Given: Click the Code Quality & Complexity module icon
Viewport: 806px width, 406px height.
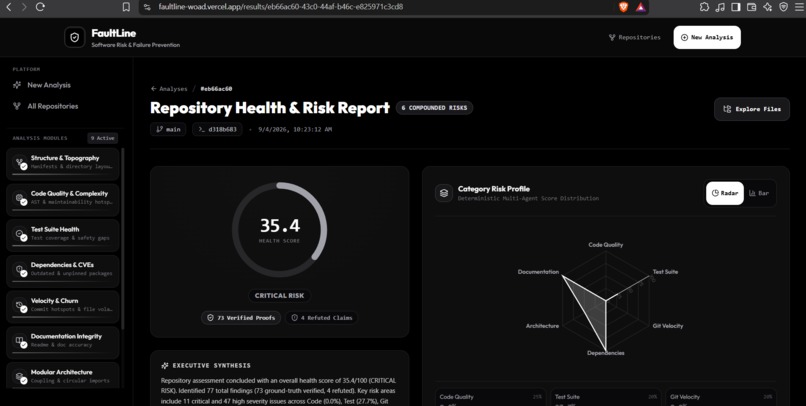Looking at the screenshot, I should point(20,198).
